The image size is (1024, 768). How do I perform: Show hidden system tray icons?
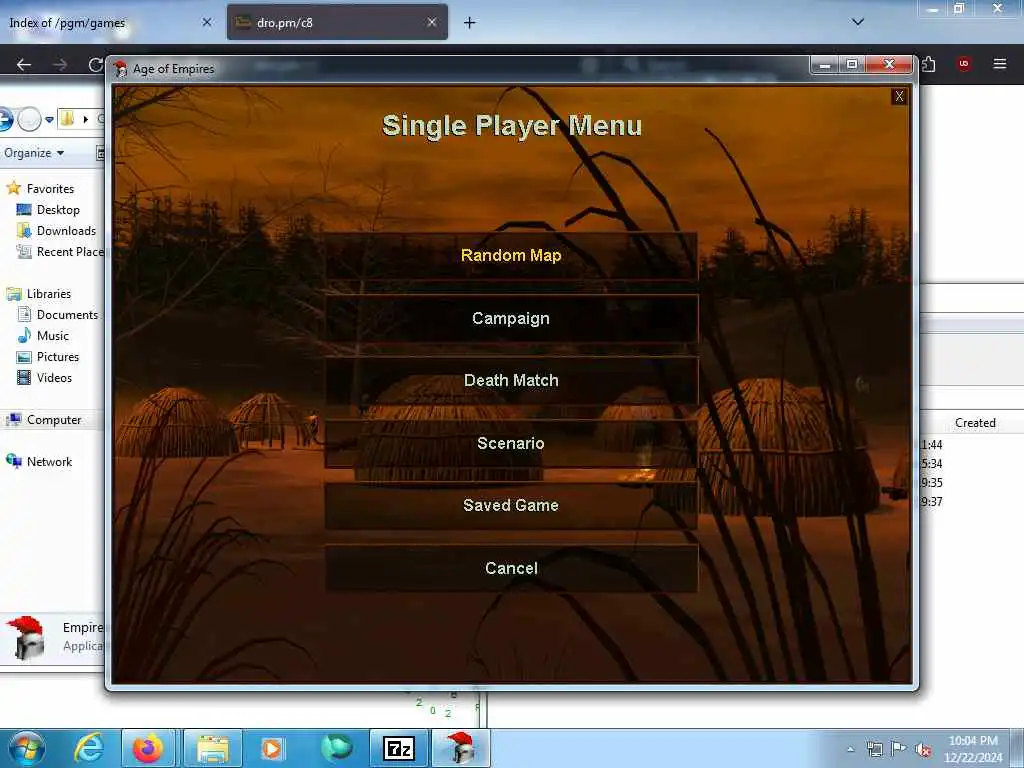point(850,750)
